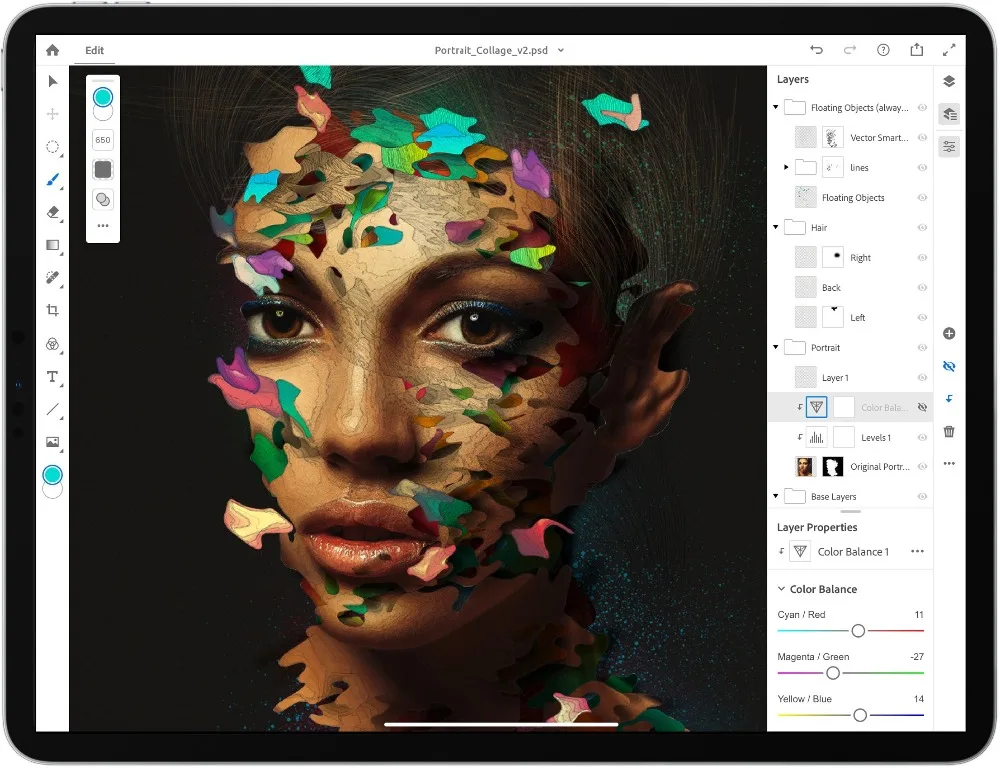
Task: Toggle full screen view arrows
Action: coord(949,50)
